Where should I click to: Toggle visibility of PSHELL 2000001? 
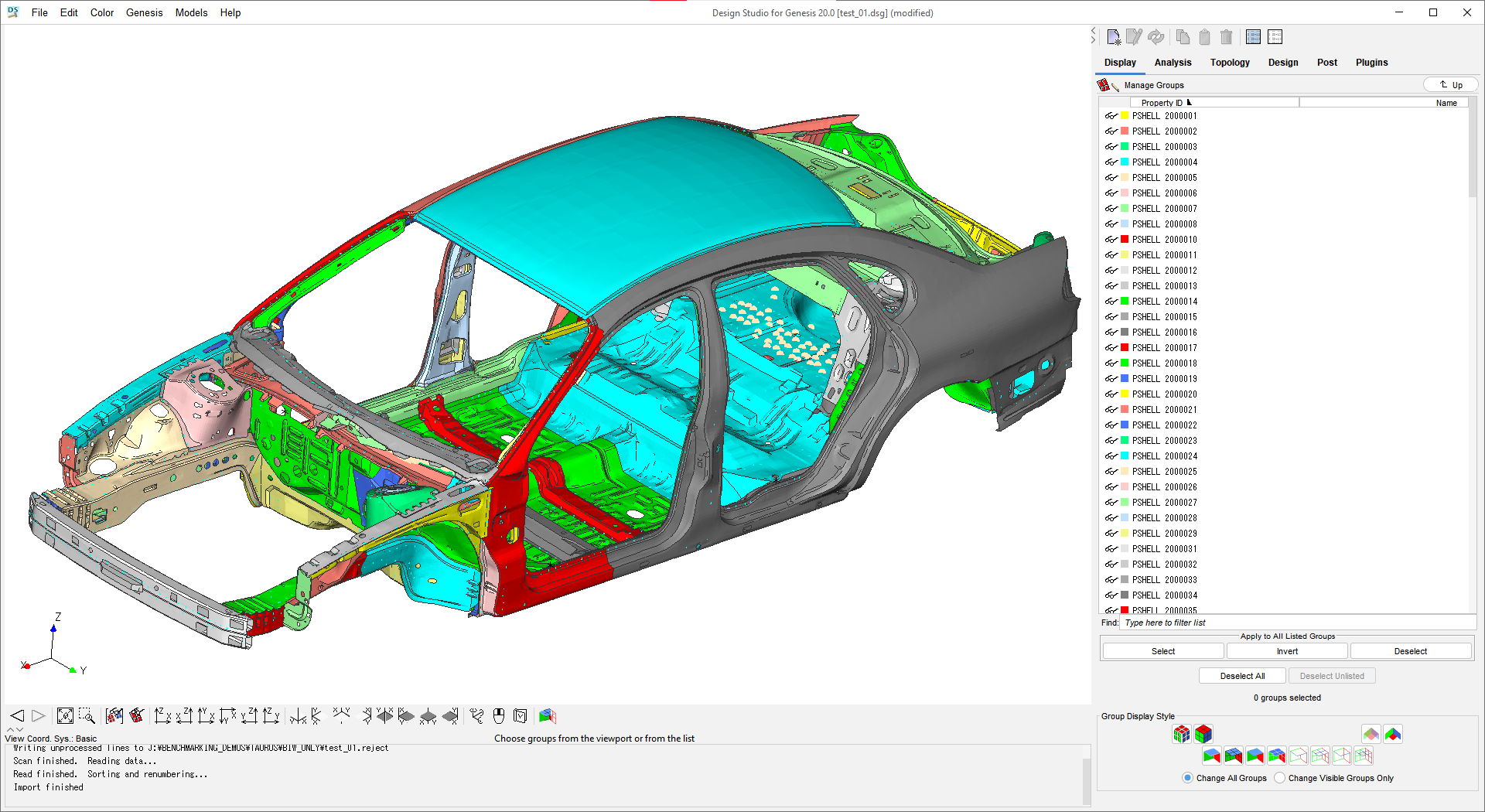(x=1111, y=116)
